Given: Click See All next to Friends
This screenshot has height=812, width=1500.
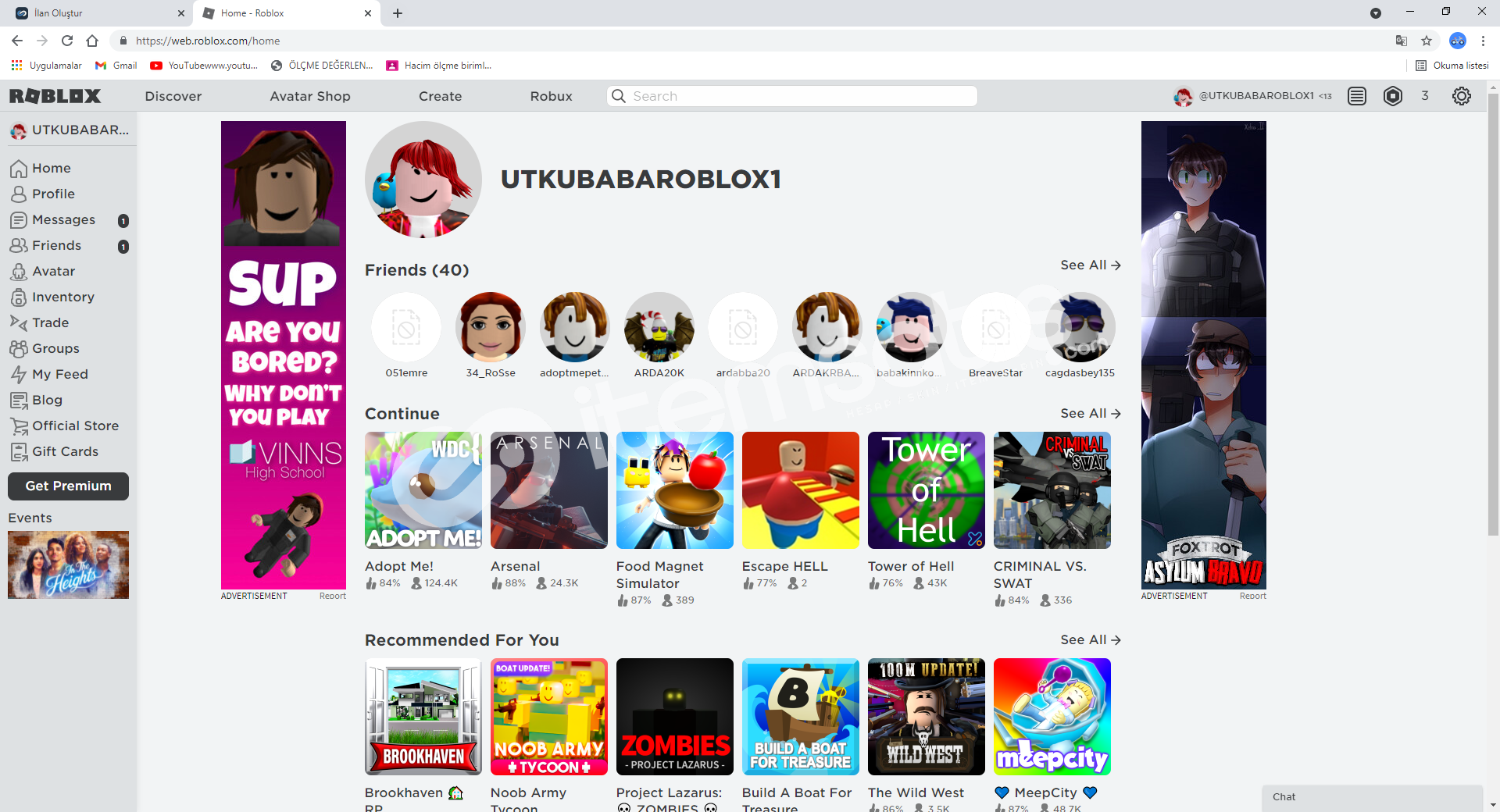Looking at the screenshot, I should click(x=1091, y=265).
